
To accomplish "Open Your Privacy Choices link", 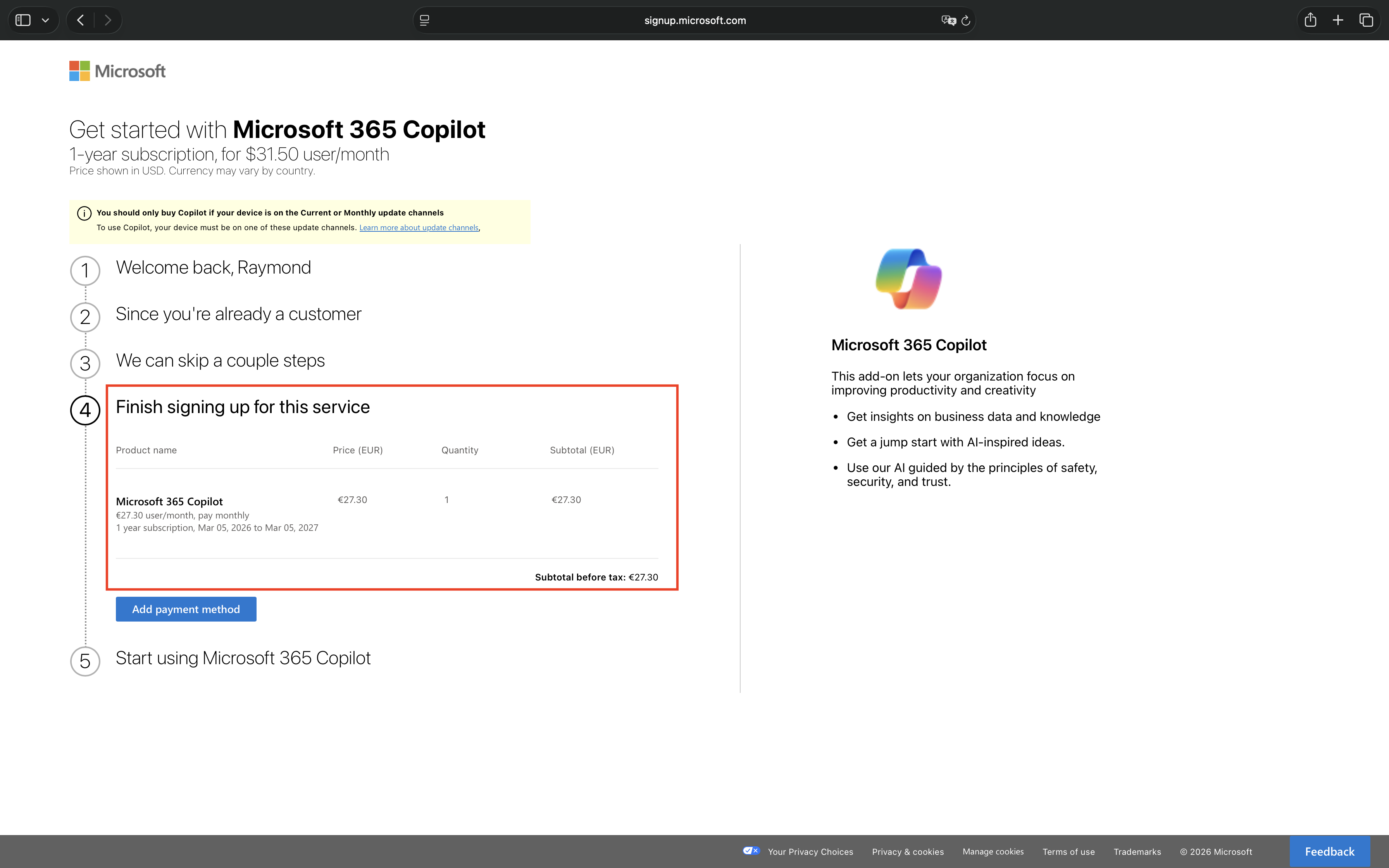I will click(810, 851).
